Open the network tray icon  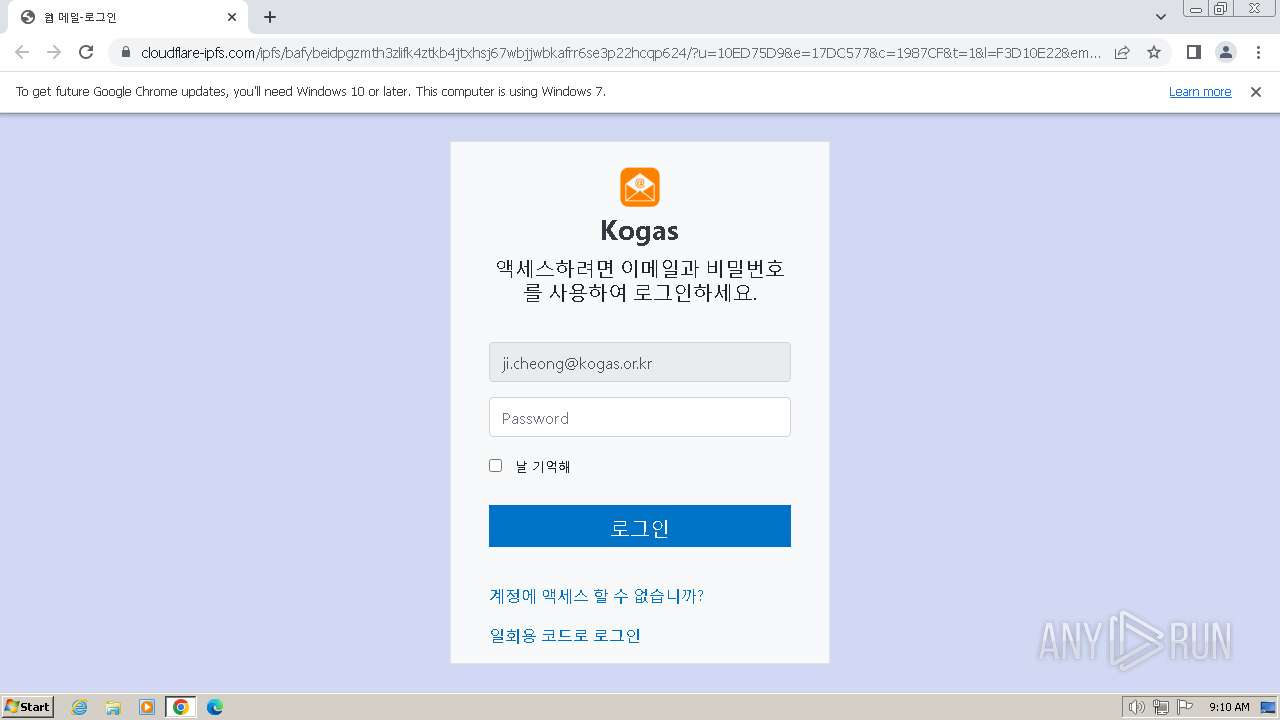click(x=1161, y=707)
